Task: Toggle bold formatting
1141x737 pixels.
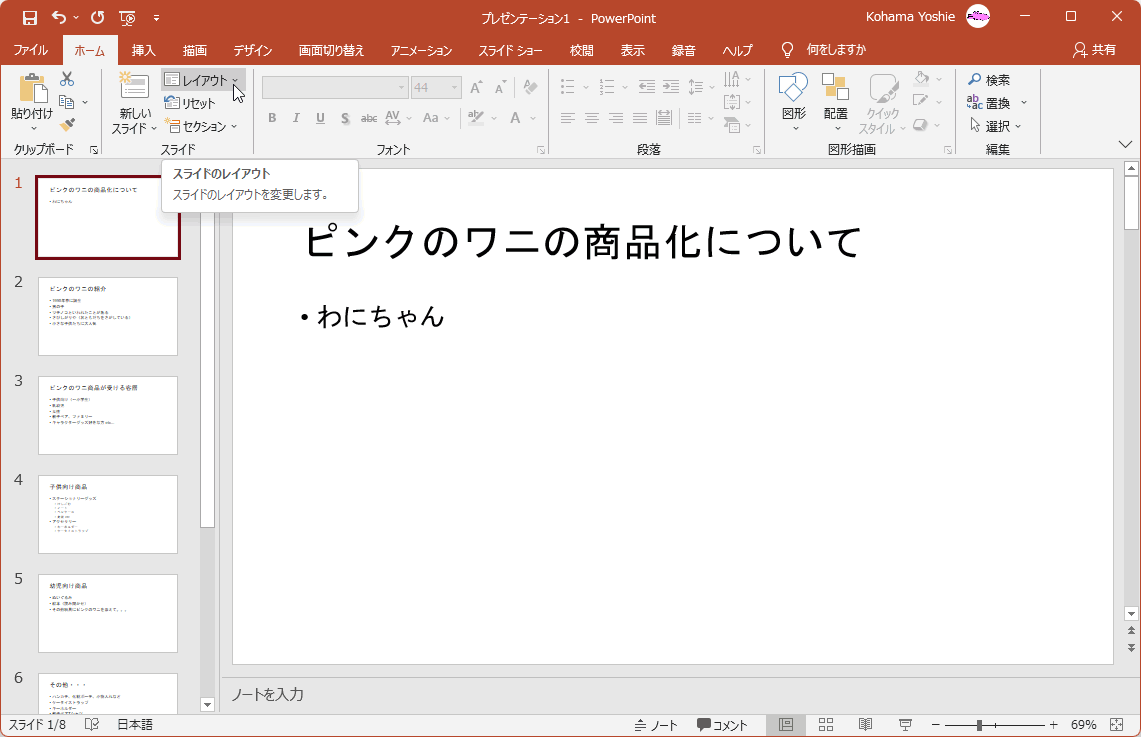Action: coord(271,118)
